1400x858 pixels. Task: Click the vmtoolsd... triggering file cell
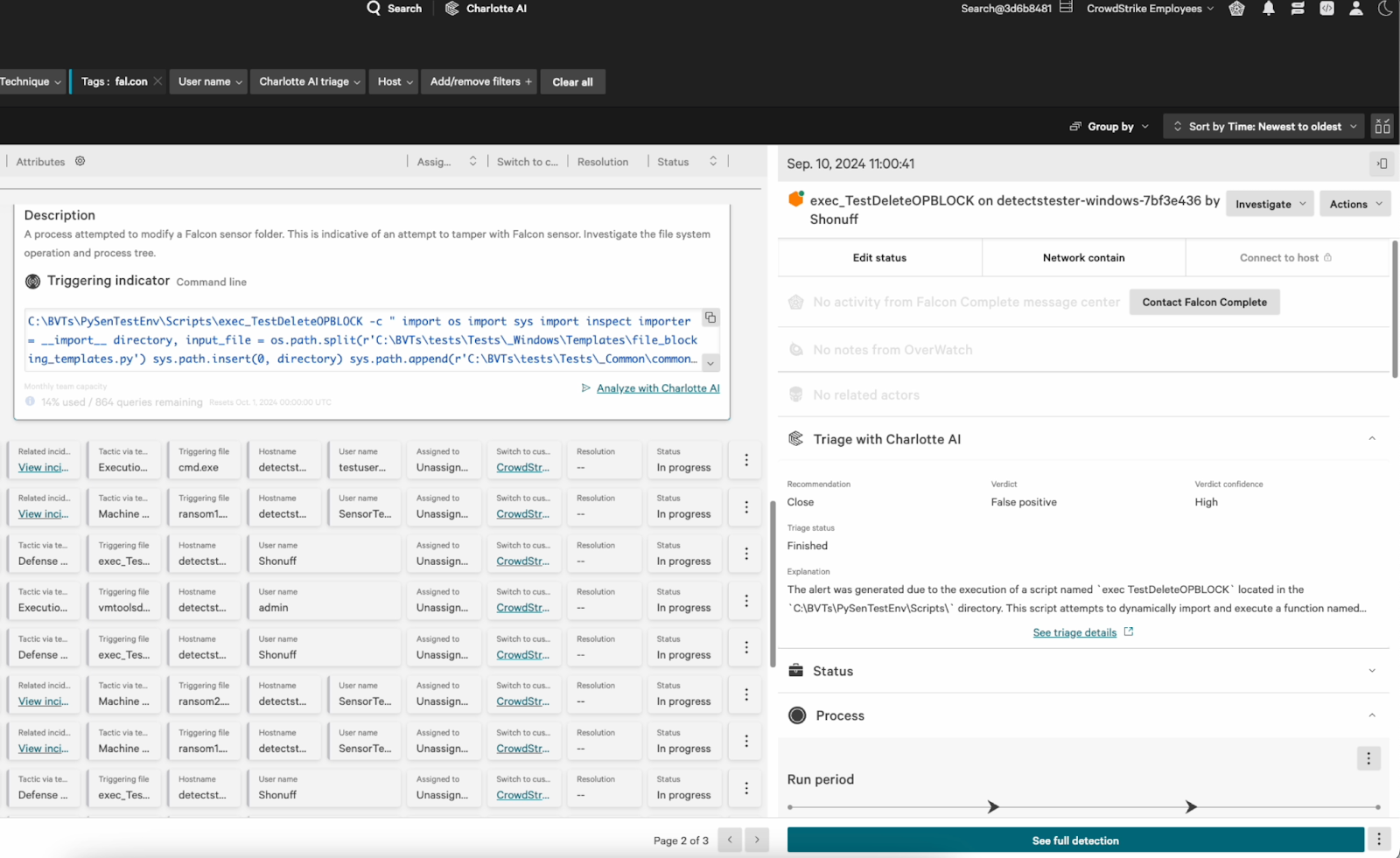pyautogui.click(x=123, y=601)
